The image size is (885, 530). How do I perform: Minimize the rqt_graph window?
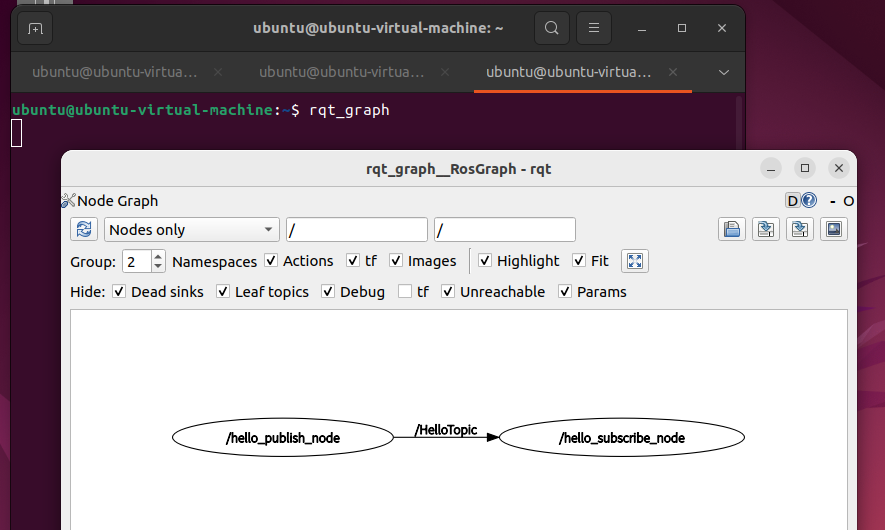771,168
